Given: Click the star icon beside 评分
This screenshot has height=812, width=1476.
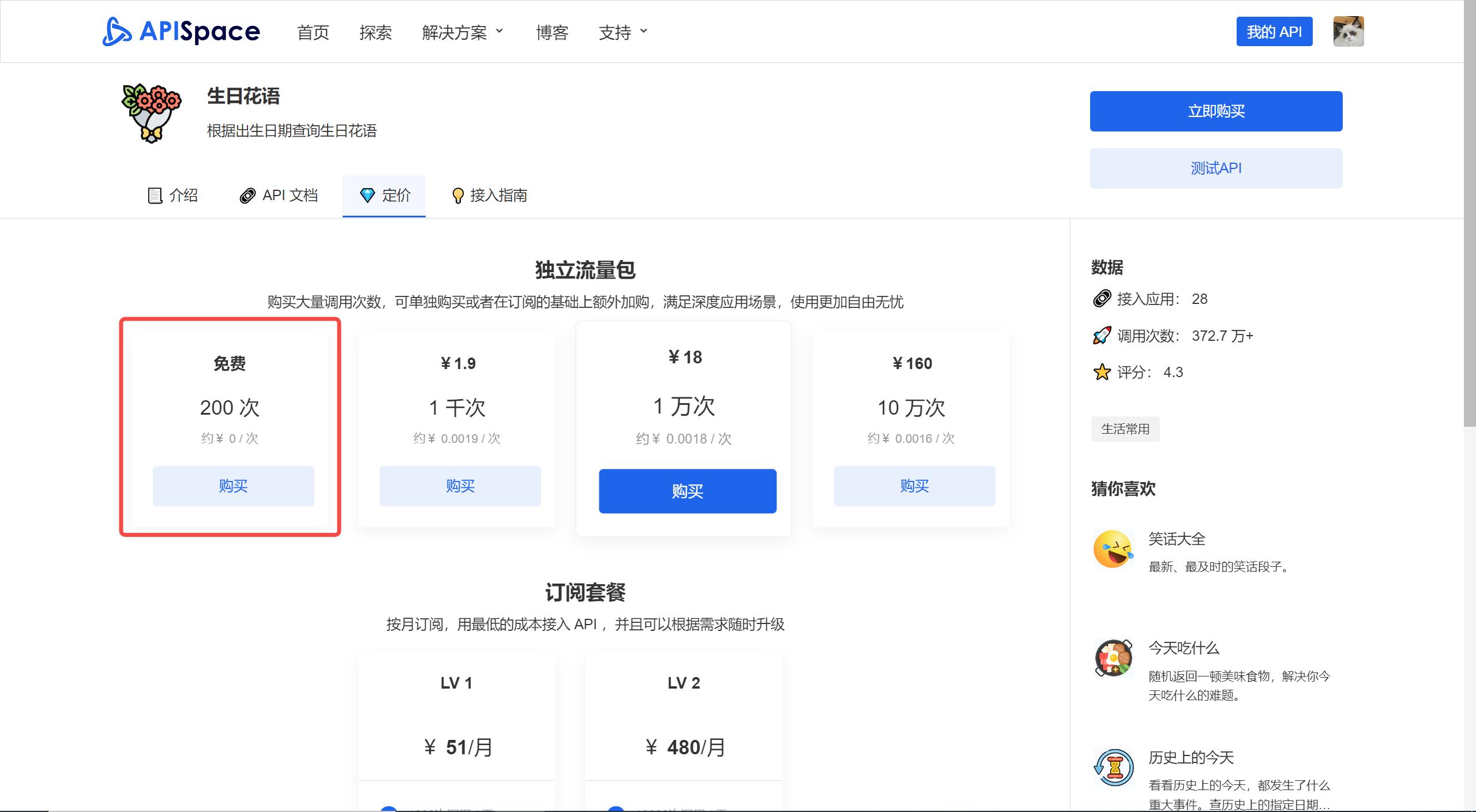Looking at the screenshot, I should point(1102,372).
